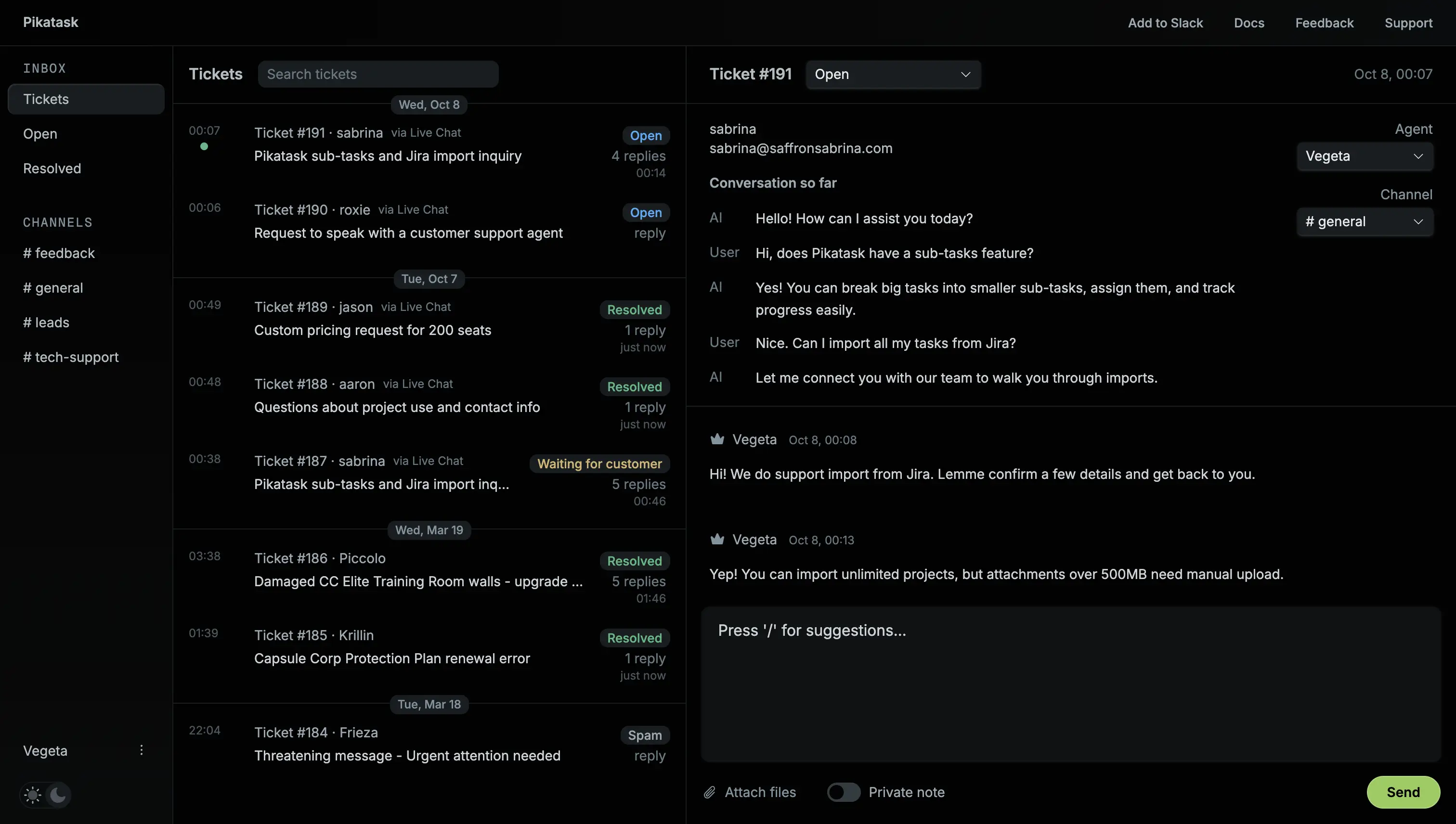
Task: Open the Feedback page
Action: click(1324, 23)
